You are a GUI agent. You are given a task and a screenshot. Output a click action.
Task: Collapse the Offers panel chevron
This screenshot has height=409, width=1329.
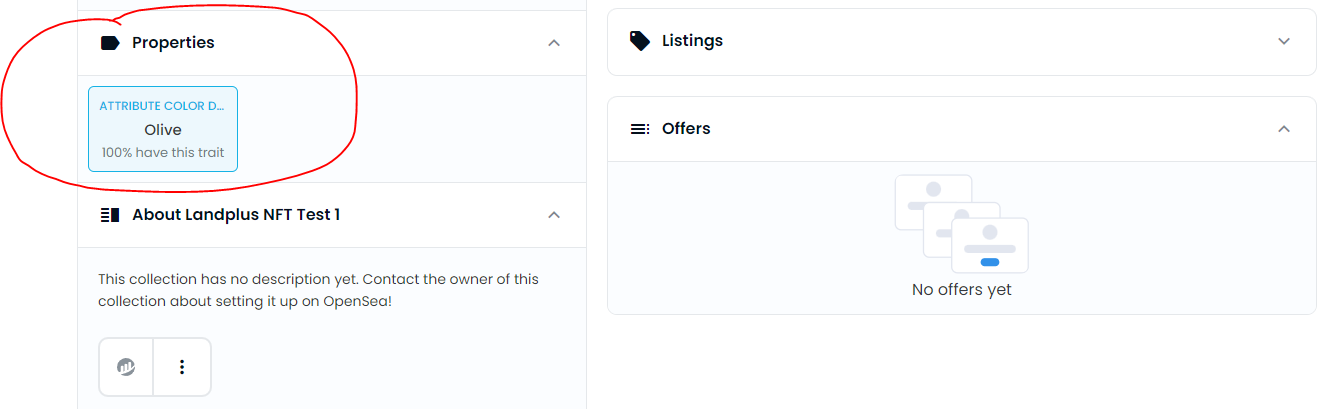(x=1284, y=129)
